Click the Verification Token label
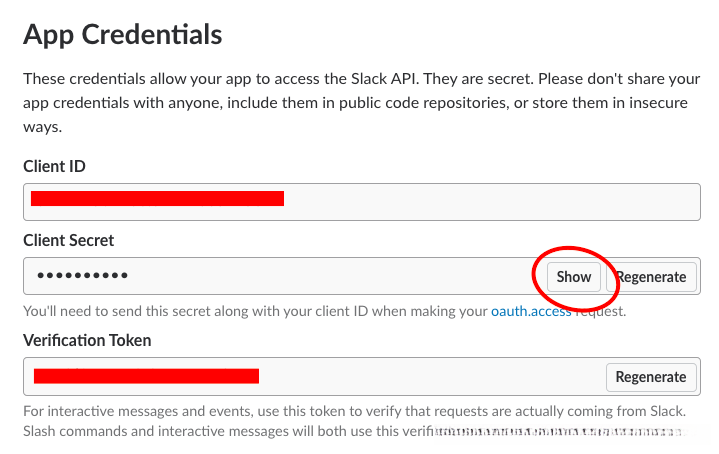Image resolution: width=719 pixels, height=454 pixels. [87, 340]
